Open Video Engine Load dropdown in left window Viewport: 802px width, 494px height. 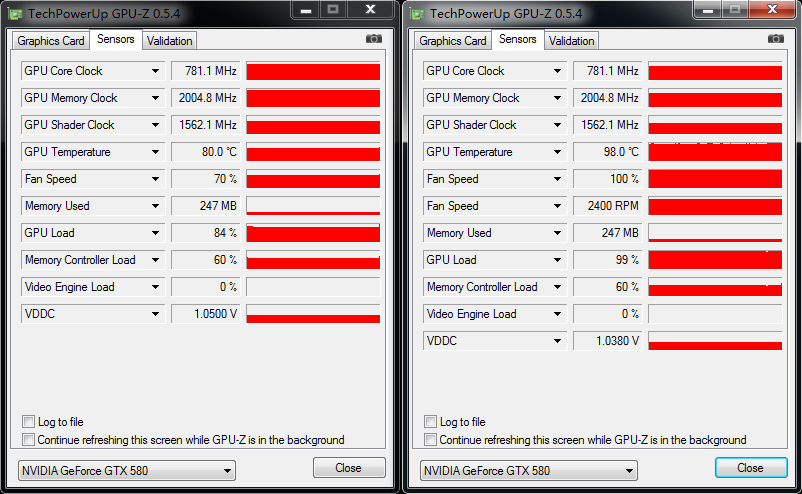155,287
